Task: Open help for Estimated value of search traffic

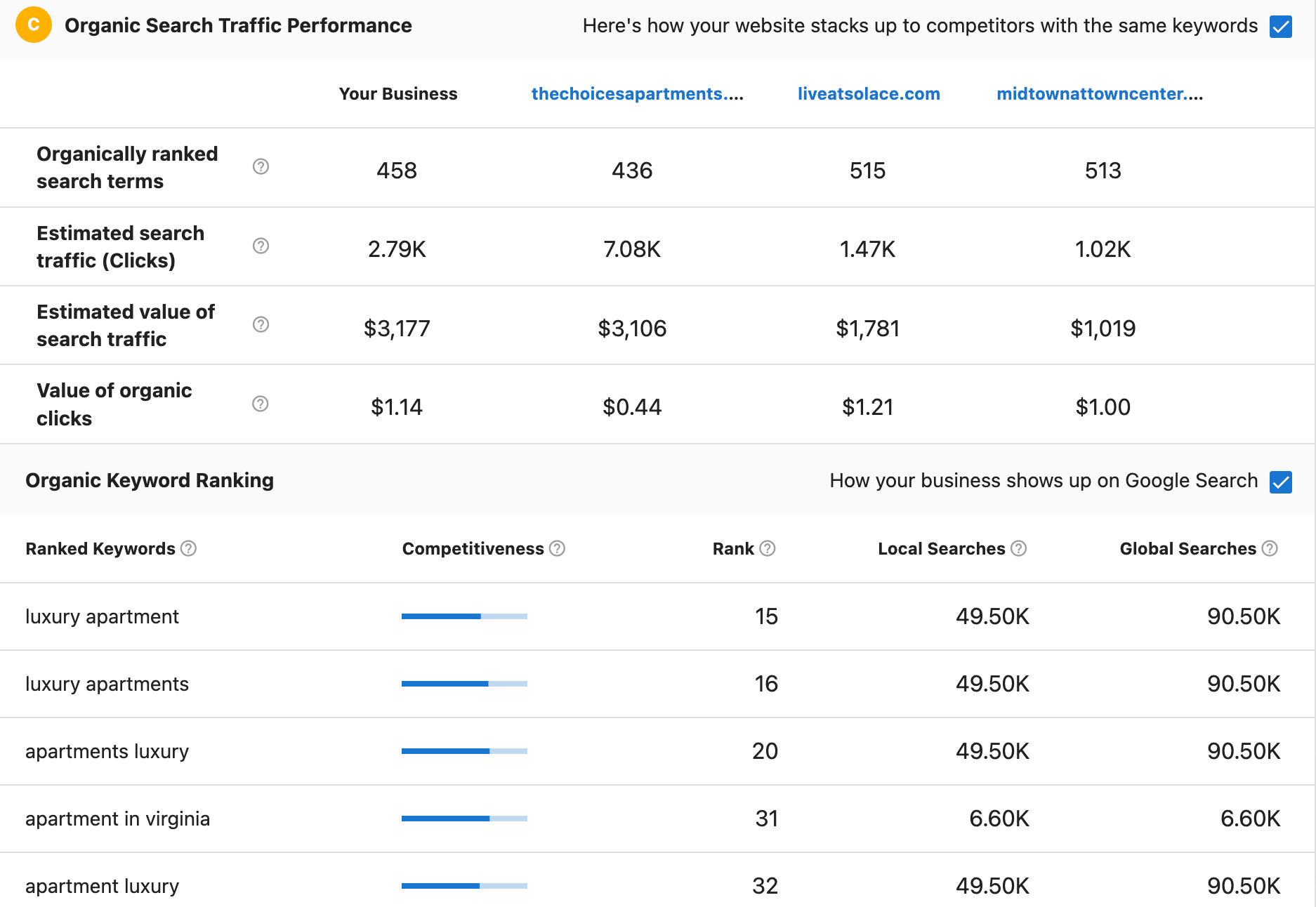Action: click(261, 324)
